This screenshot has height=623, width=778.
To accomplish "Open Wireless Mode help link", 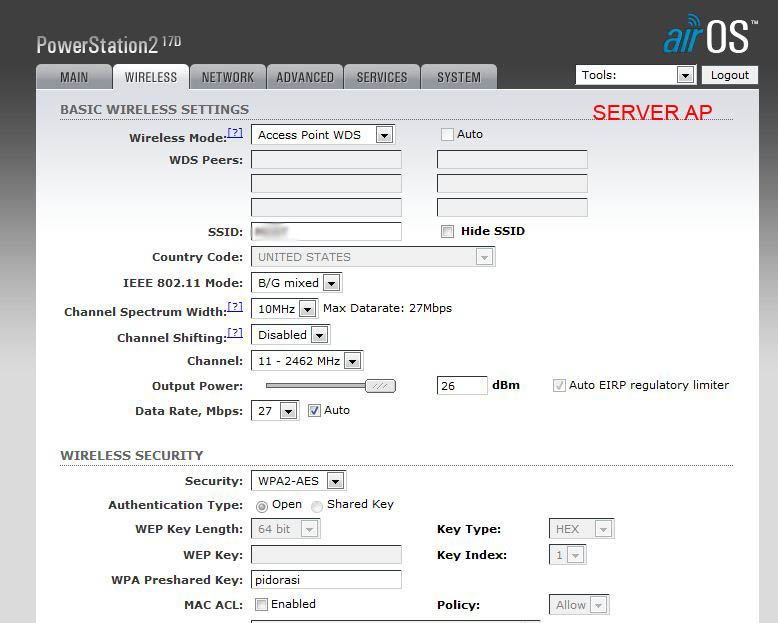I will pyautogui.click(x=235, y=132).
